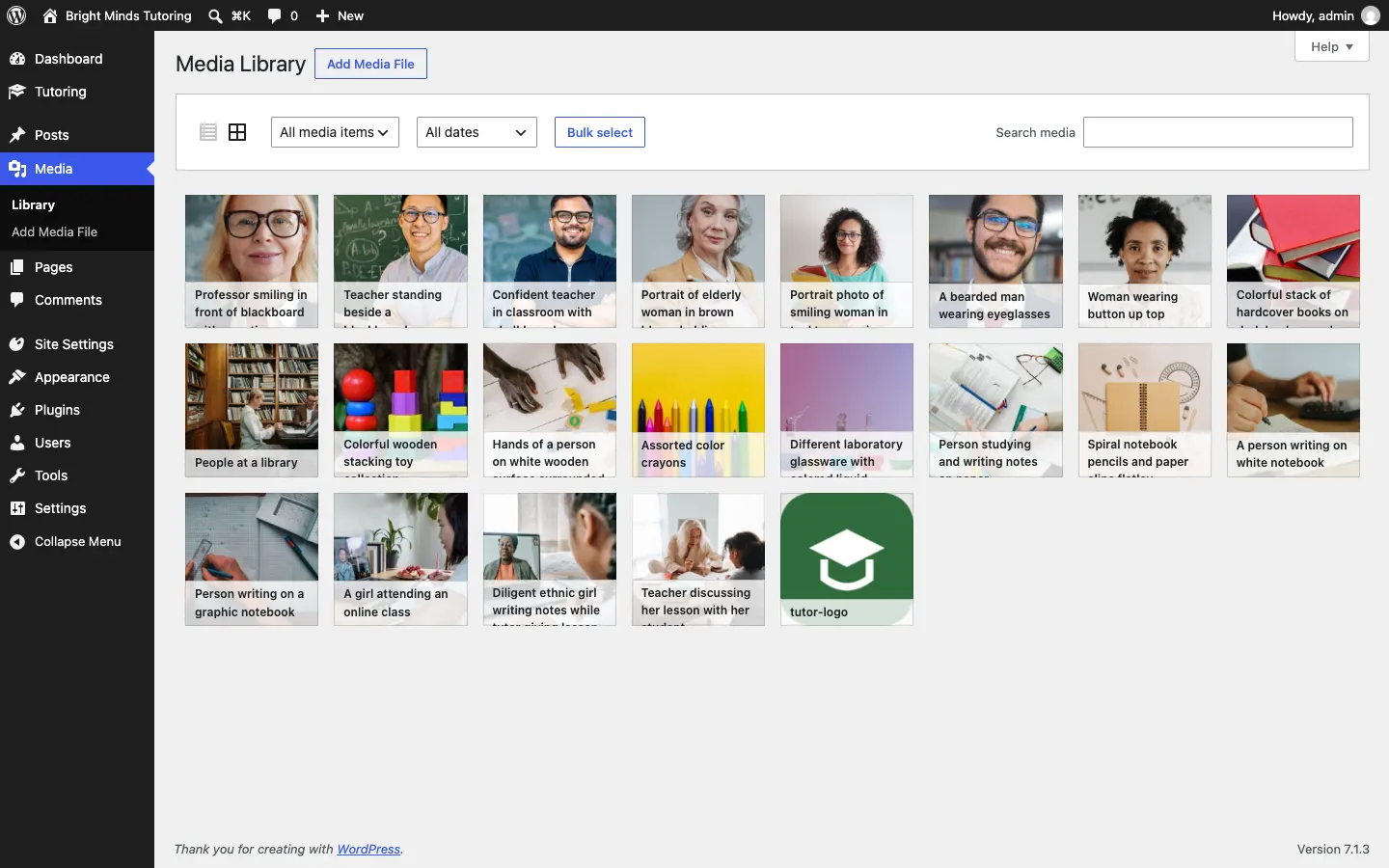
Task: Open the Bright Minds Tutoring site home icon
Action: [x=50, y=15]
